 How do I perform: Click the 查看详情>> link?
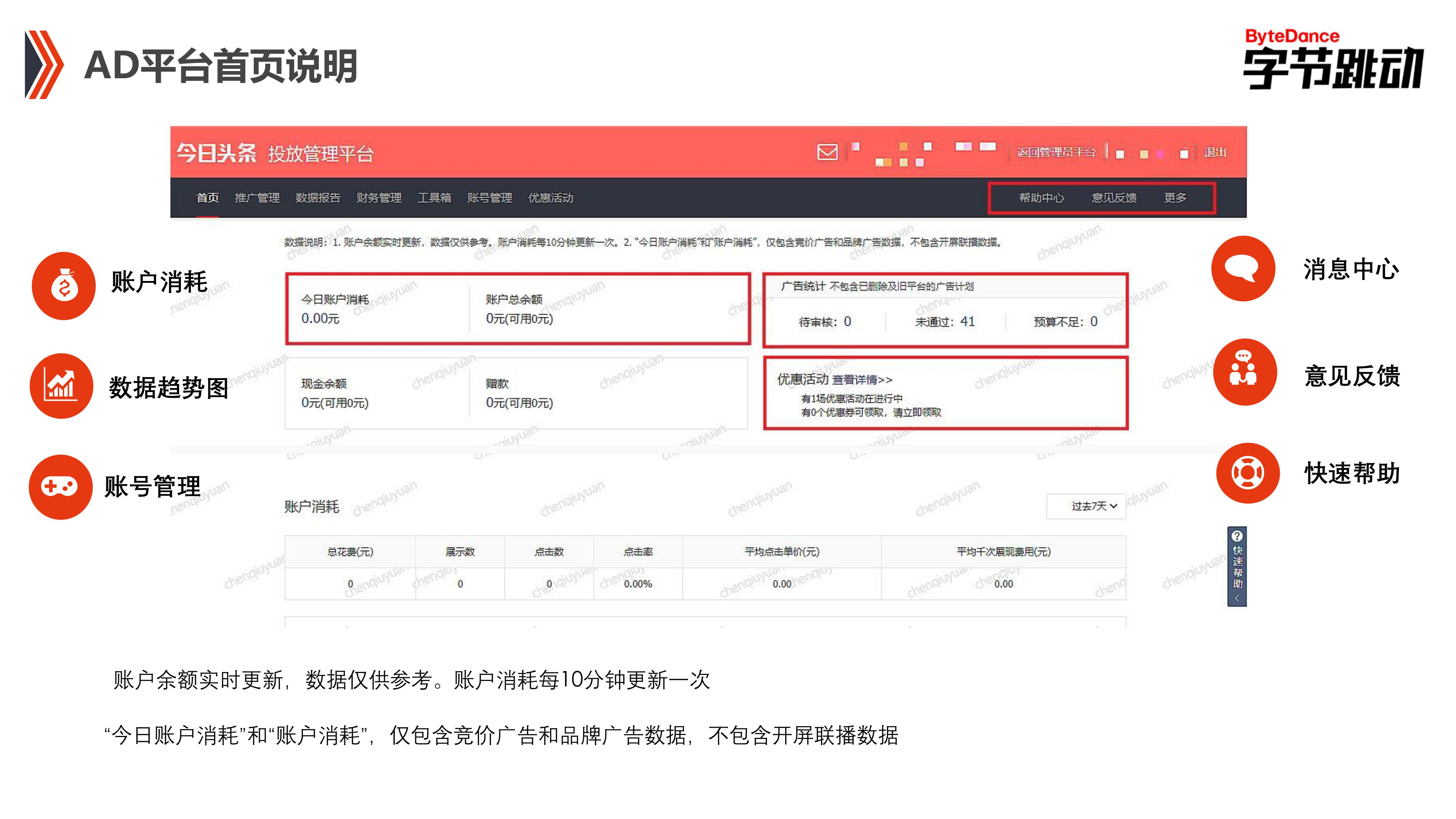pyautogui.click(x=862, y=380)
